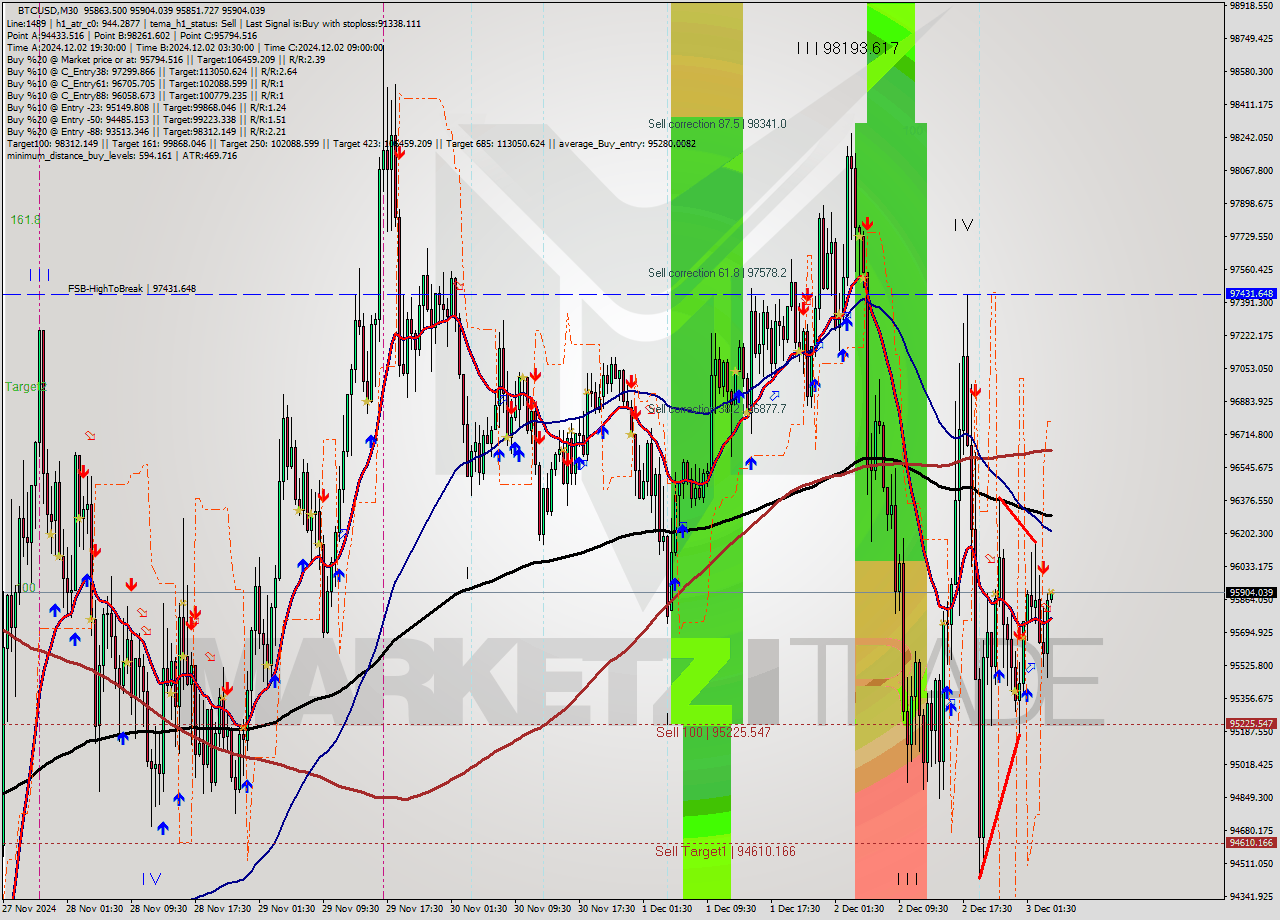Click 'Sell Target1 | 94610.166' label
Image resolution: width=1280 pixels, height=920 pixels.
[725, 851]
